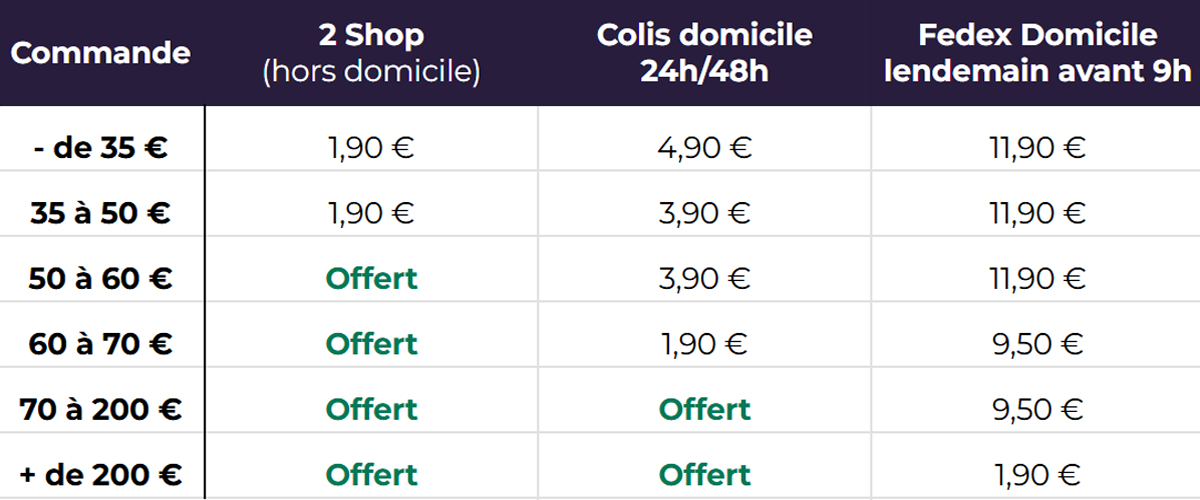Select the Colis domicile 24h/48h header
Viewport: 1200px width, 500px height.
tap(704, 53)
